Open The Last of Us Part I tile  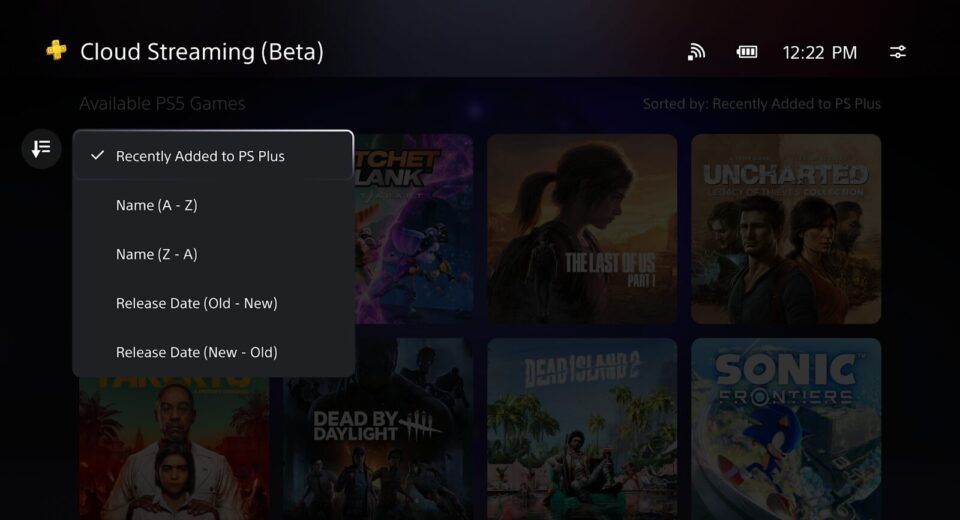582,229
